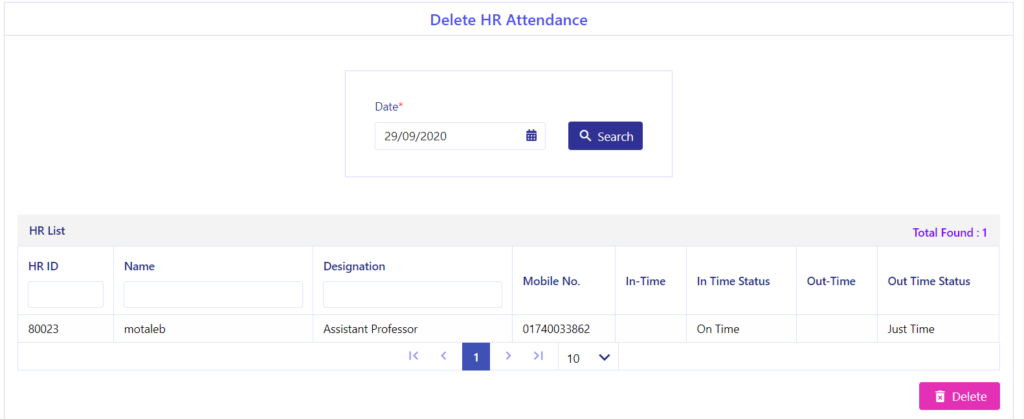The image size is (1024, 419).
Task: Open the calendar date picker icon
Action: [532, 136]
